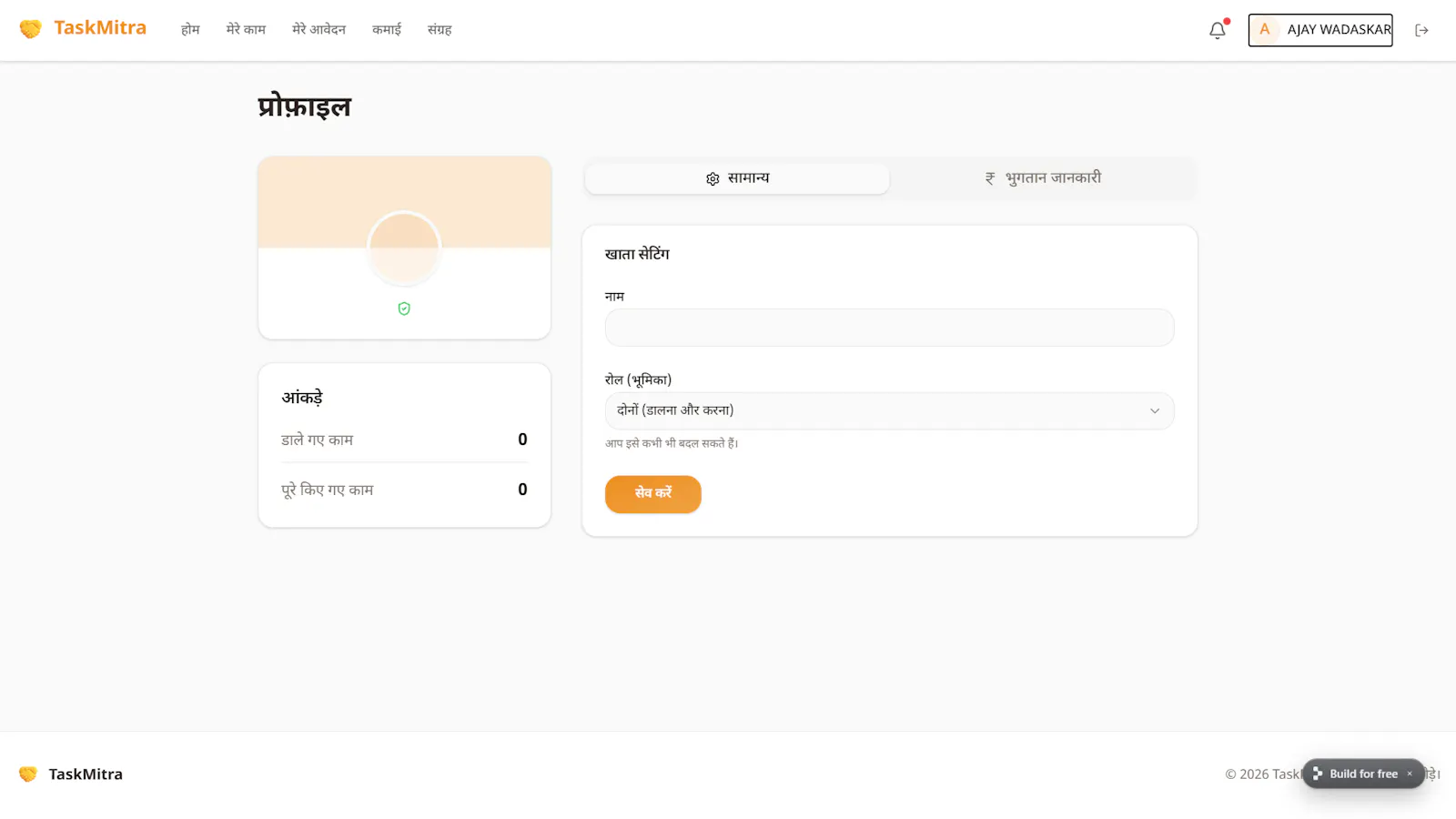This screenshot has height=819, width=1456.
Task: Click the chevron in role dropdown
Action: pyautogui.click(x=1155, y=410)
